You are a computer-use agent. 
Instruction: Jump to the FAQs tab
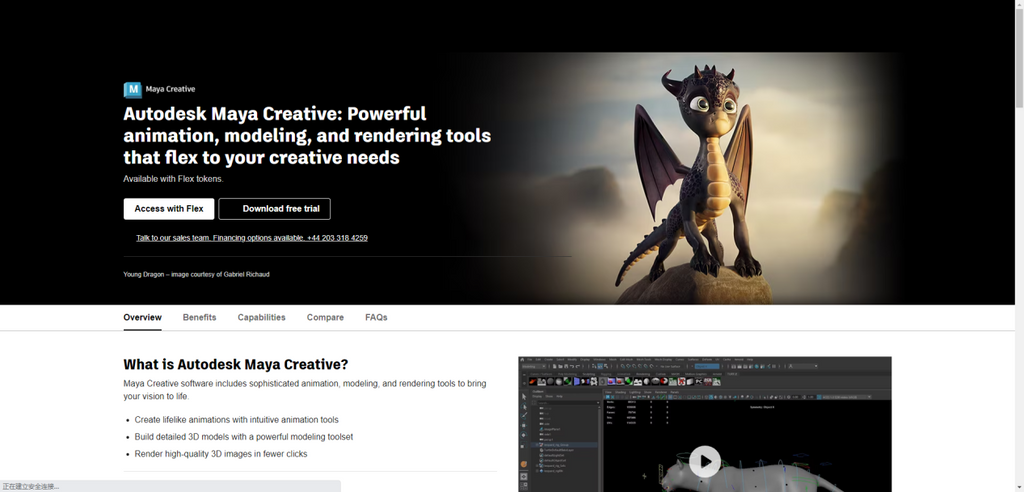(x=376, y=318)
